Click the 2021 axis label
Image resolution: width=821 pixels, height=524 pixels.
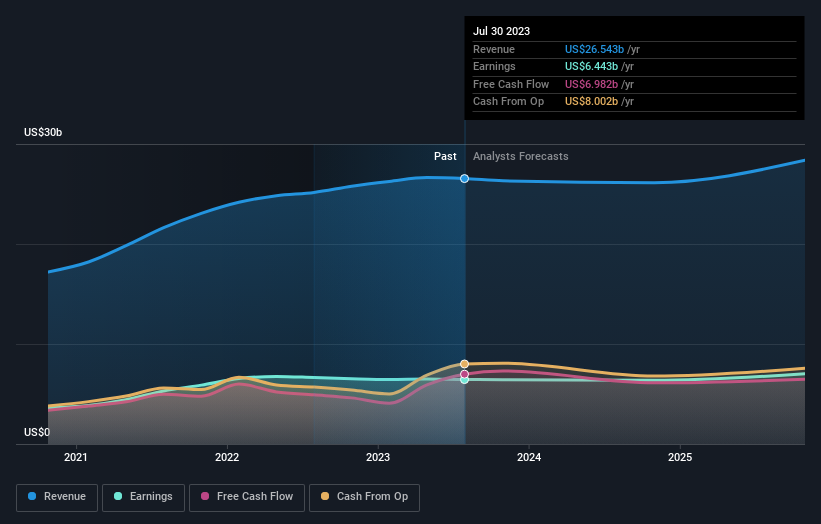point(75,457)
